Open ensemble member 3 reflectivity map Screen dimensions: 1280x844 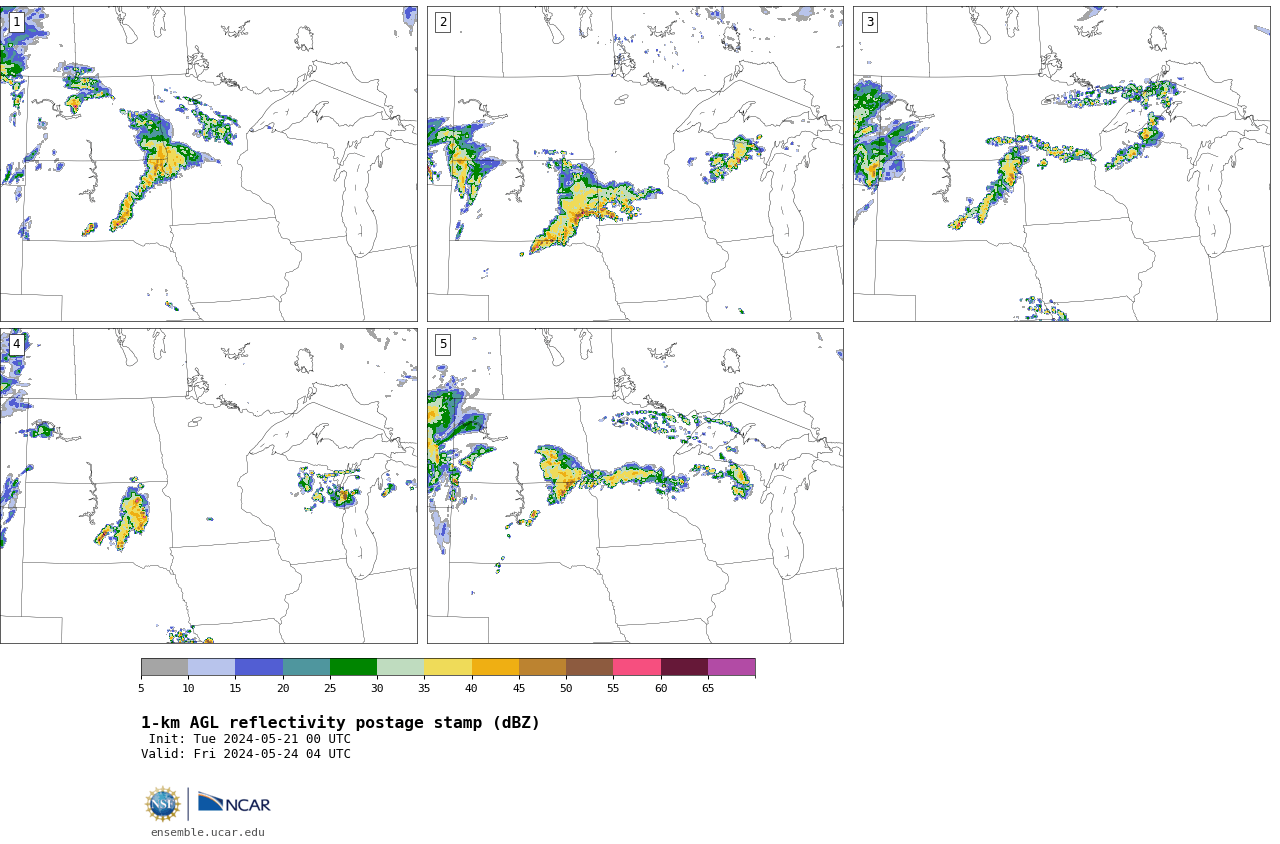(1061, 164)
